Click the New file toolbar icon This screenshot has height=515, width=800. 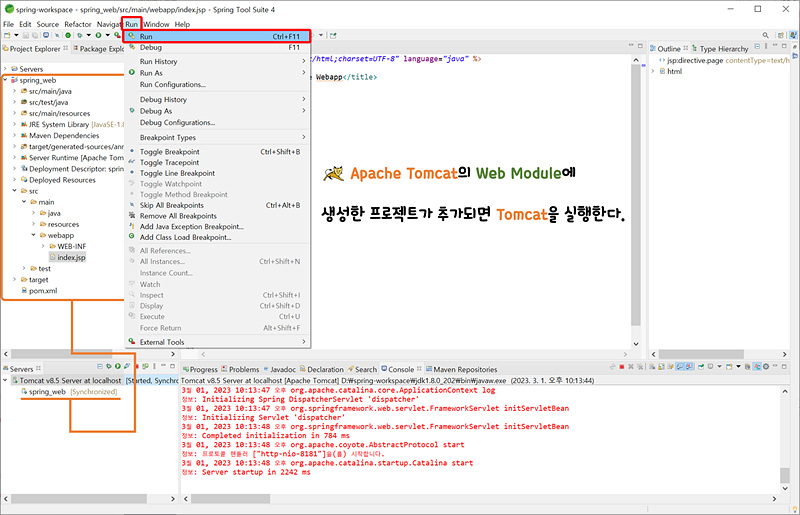(7, 35)
